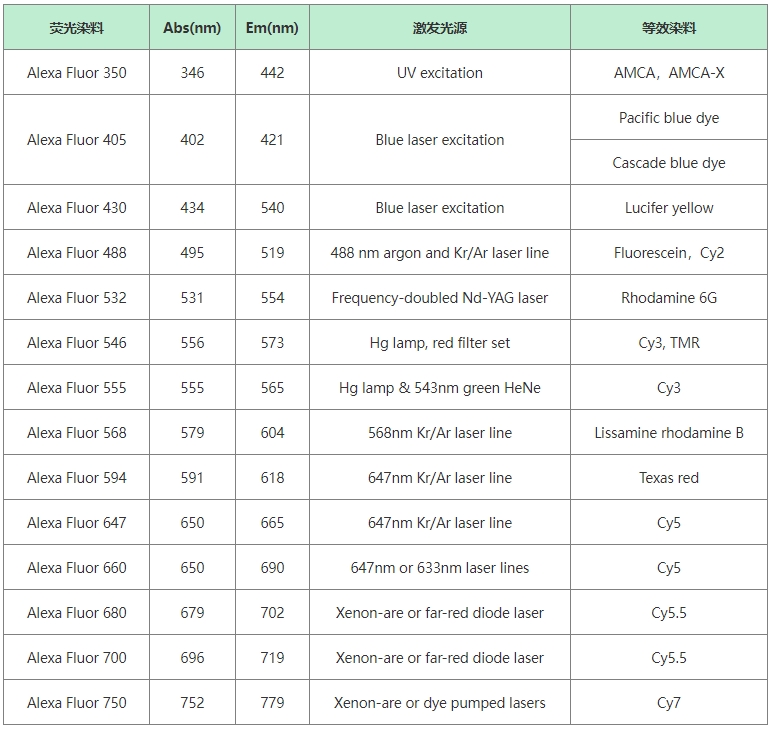Screen dimensions: 771x729
Task: Click the AMCA, AMCA-X cell
Action: tap(669, 73)
